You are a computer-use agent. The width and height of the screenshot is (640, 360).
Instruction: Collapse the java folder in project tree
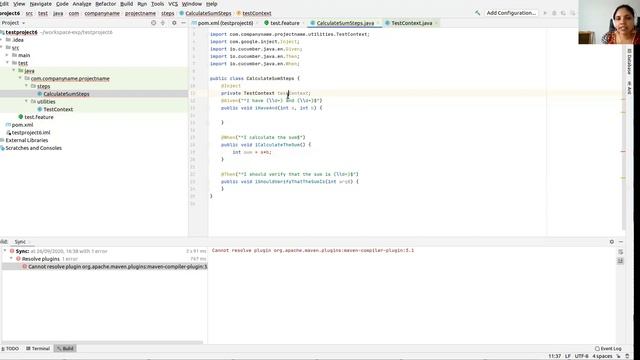(13, 71)
